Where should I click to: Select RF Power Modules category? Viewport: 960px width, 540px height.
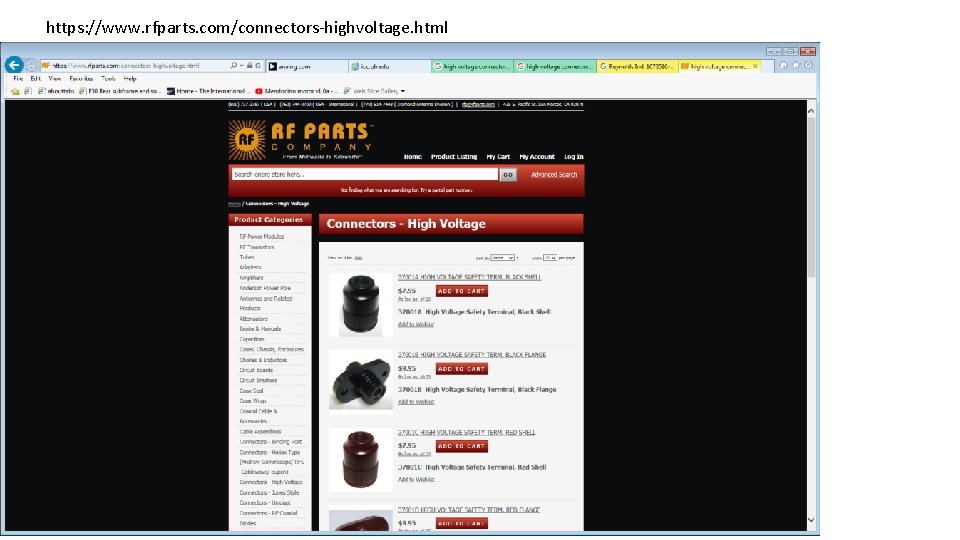tap(261, 236)
